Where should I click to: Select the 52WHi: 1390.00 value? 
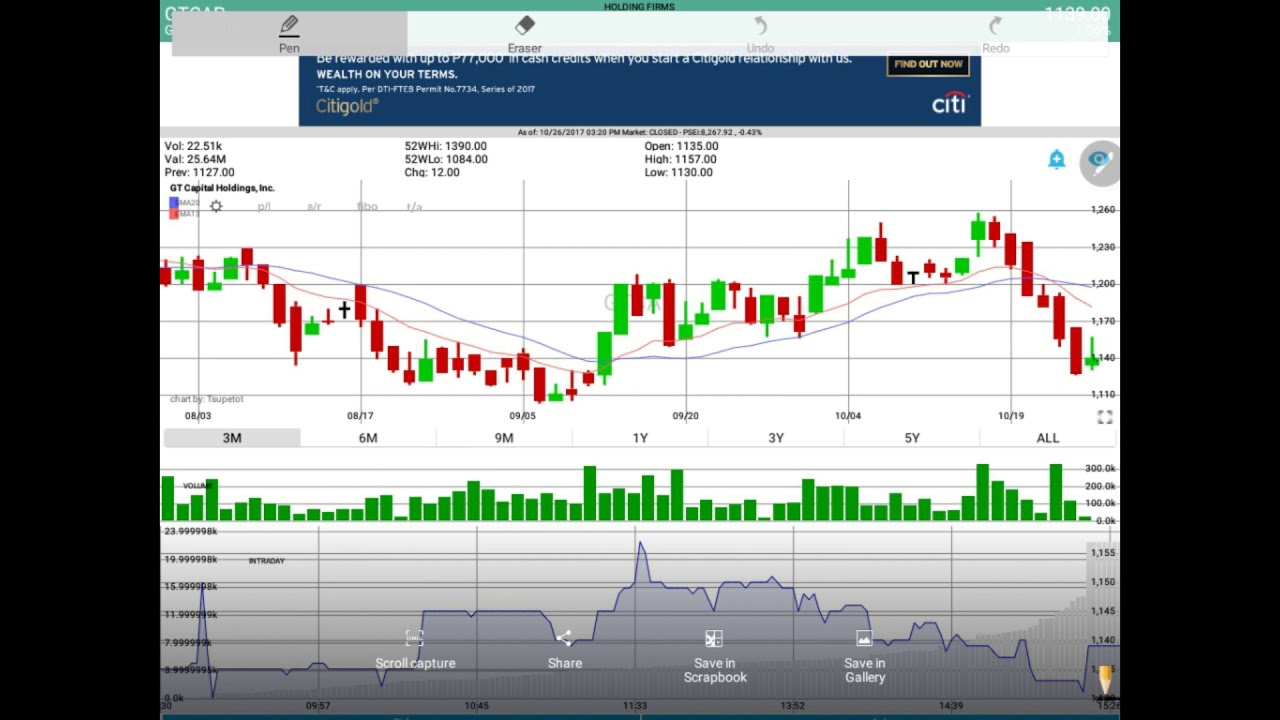tap(445, 146)
